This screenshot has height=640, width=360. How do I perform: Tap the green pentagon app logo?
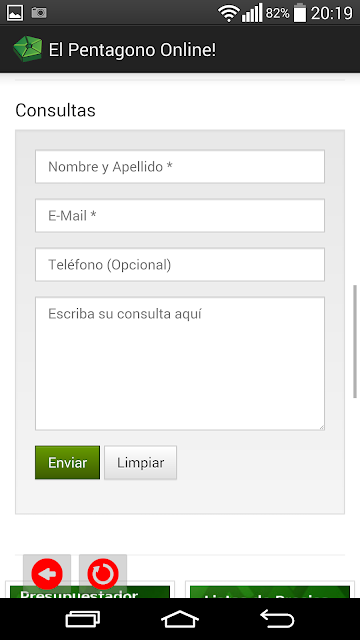click(28, 49)
